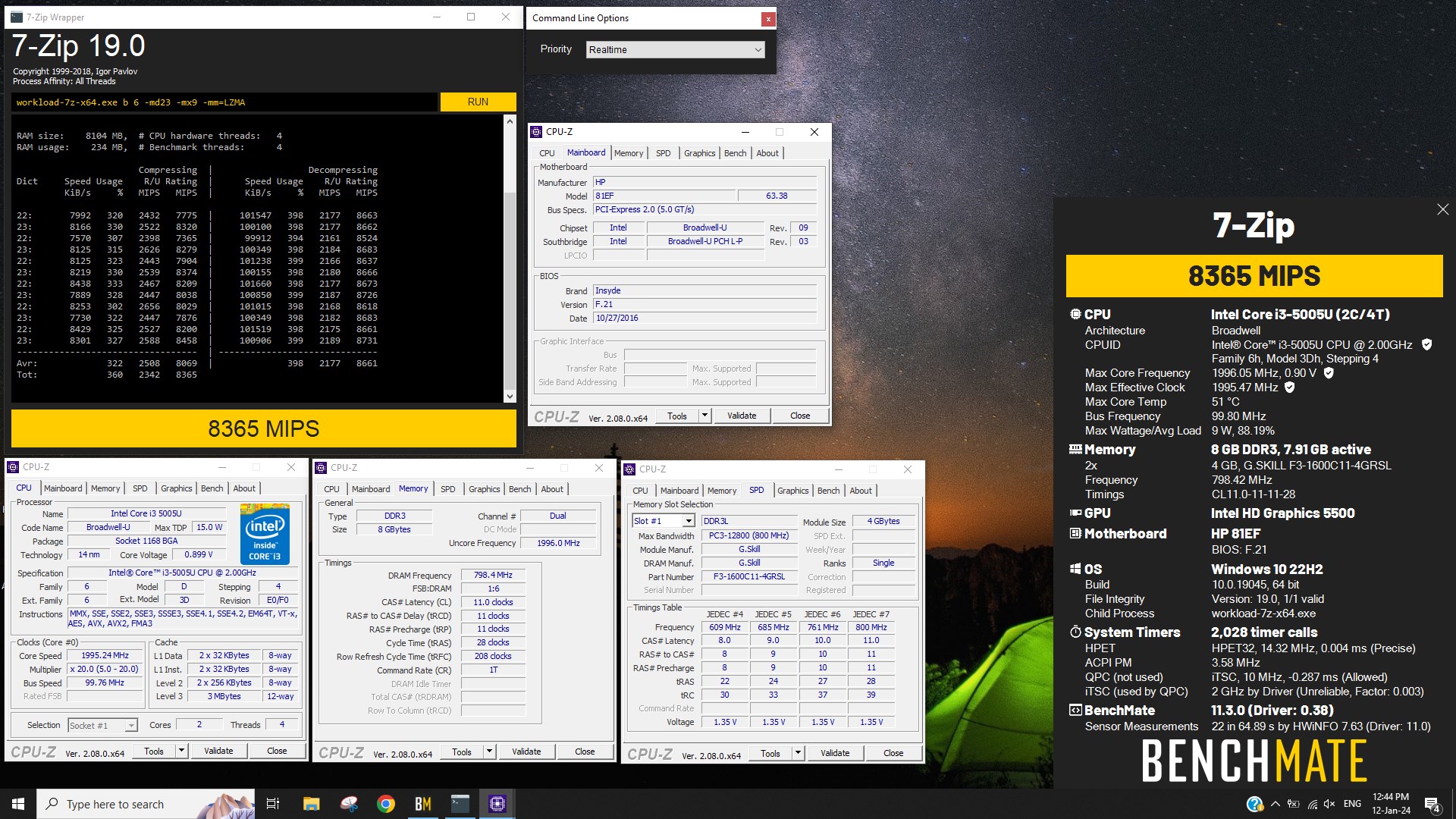The width and height of the screenshot is (1456, 819).
Task: Expand Tools arrow in the Mainboard CPU-Z window
Action: coord(704,416)
